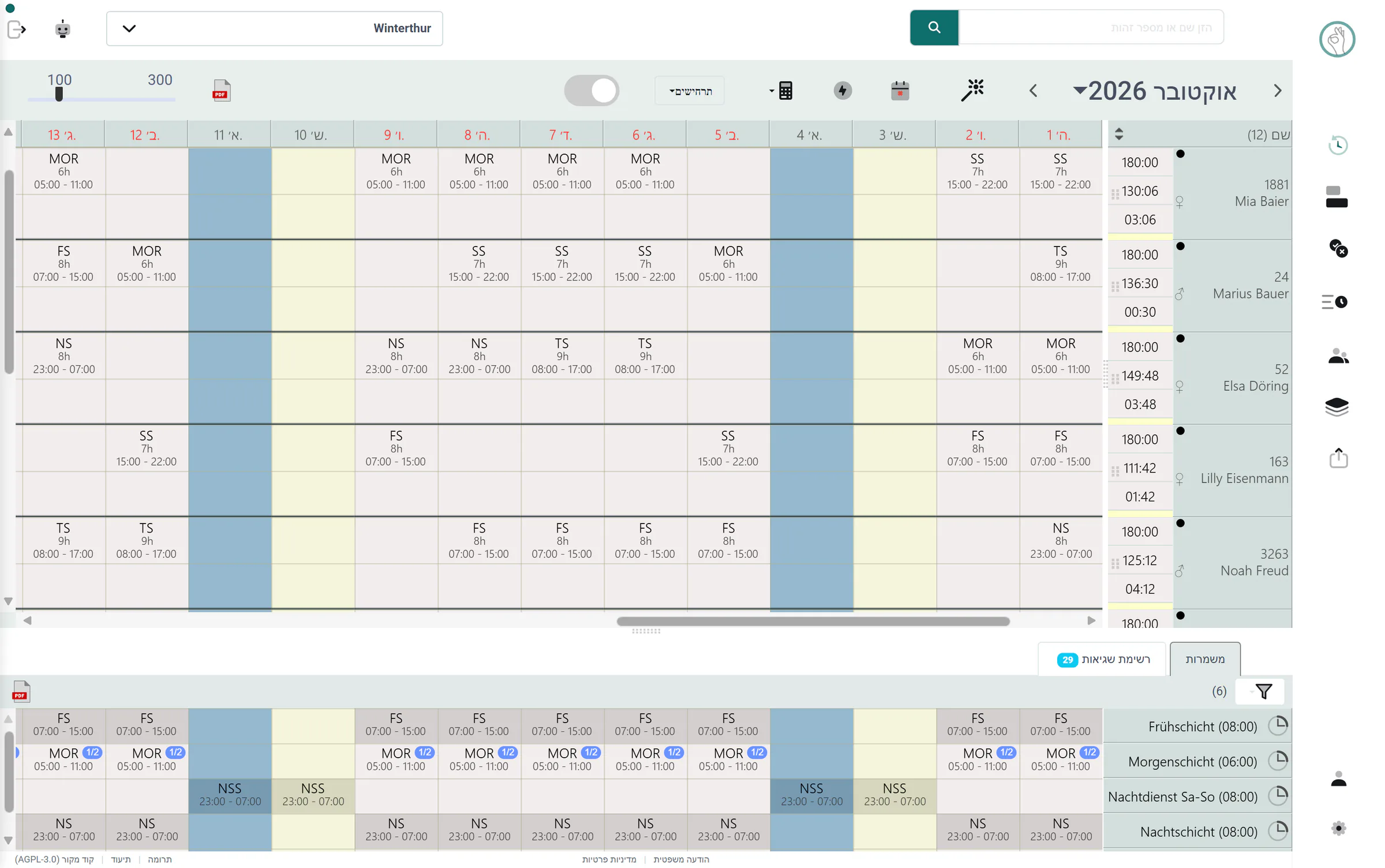Click the teal search button
This screenshot has height=868, width=1385.
click(x=934, y=27)
